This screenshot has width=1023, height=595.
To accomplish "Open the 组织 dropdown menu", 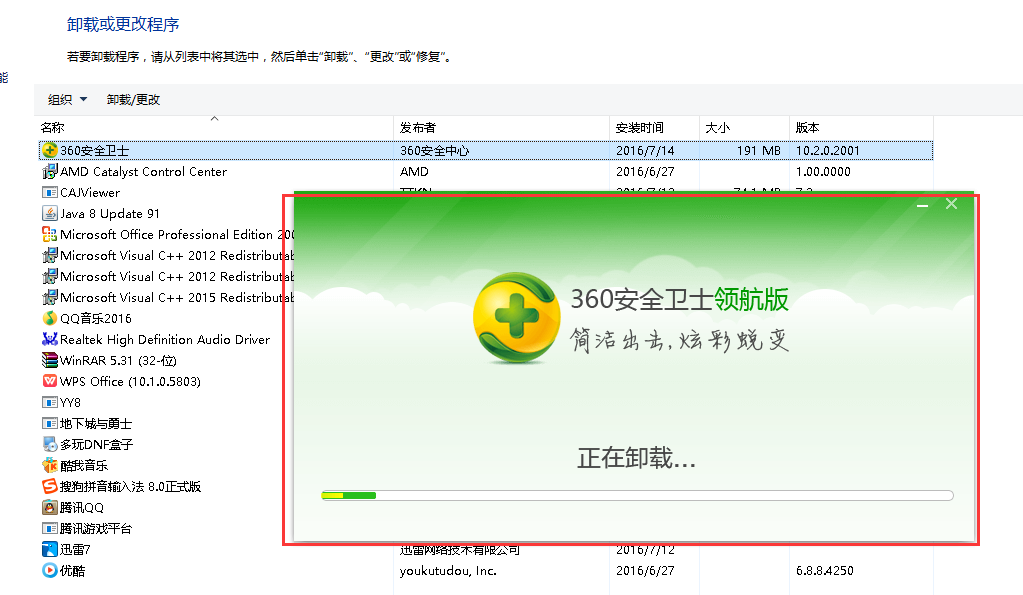I will (67, 100).
